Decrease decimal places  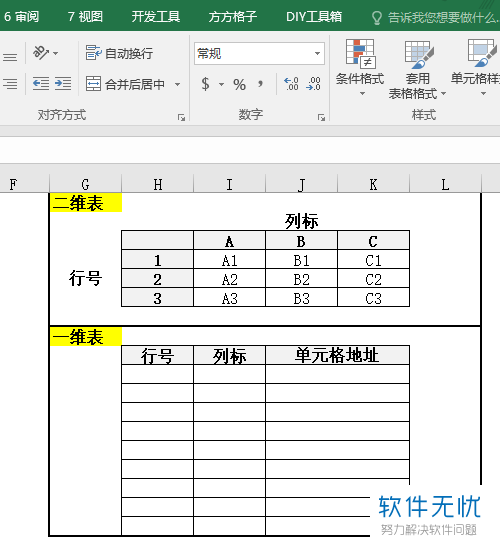[x=313, y=84]
